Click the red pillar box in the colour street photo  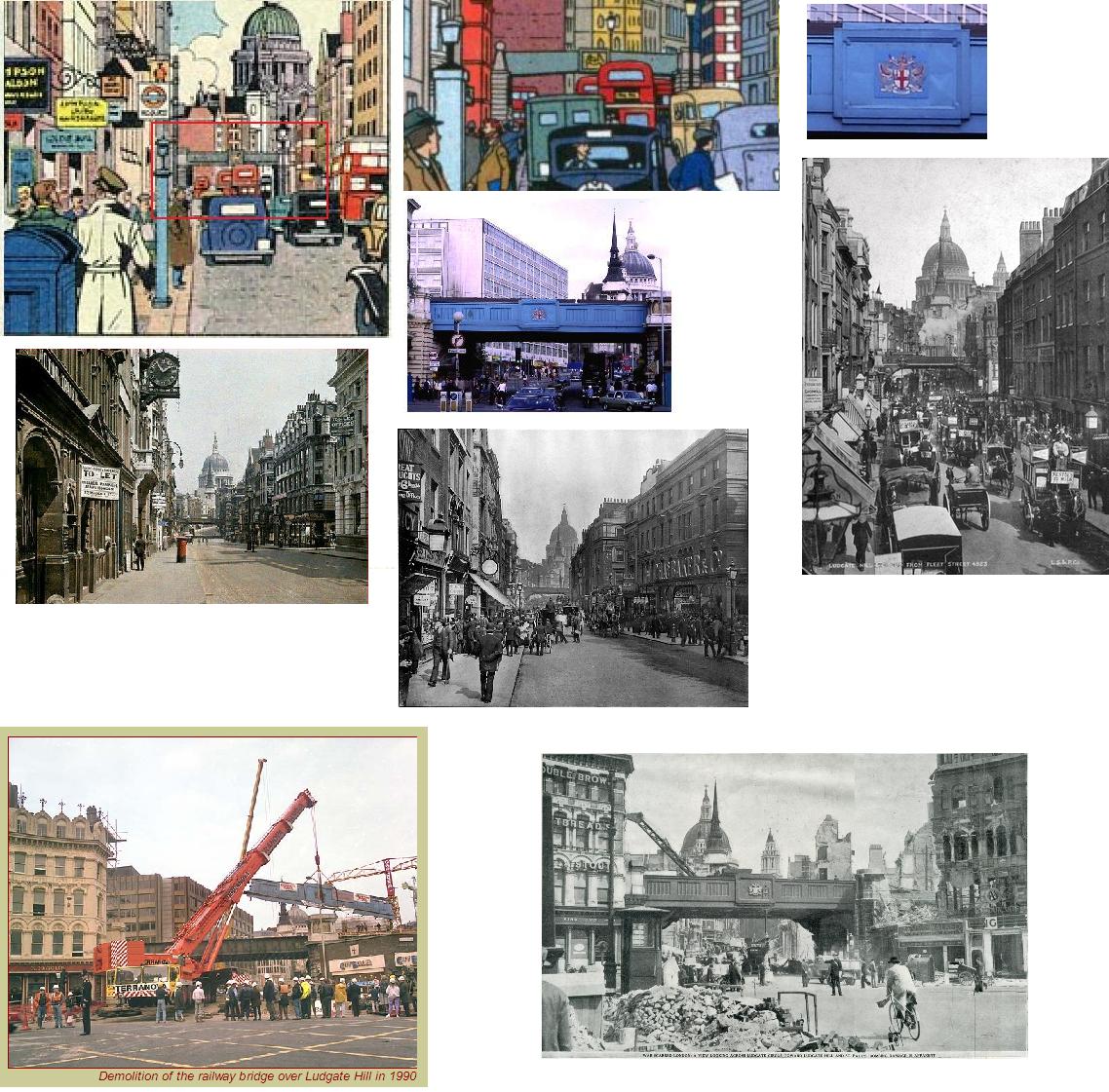pyautogui.click(x=182, y=548)
